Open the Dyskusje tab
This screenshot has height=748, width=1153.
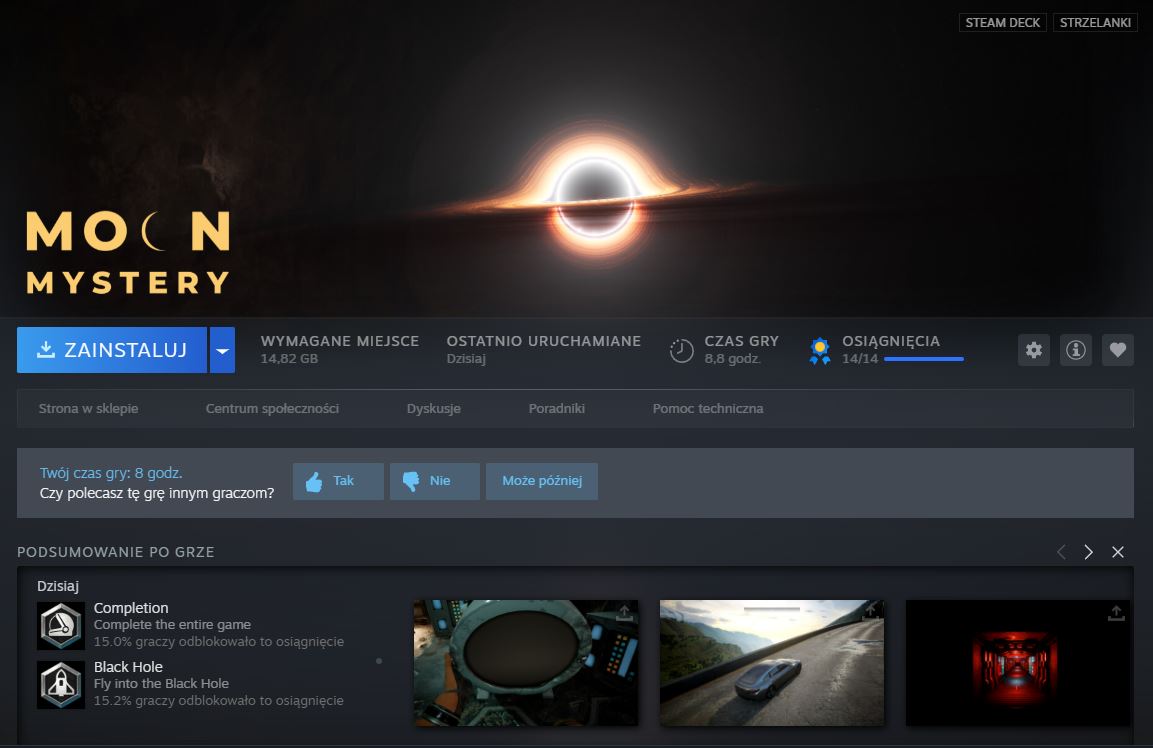(434, 408)
